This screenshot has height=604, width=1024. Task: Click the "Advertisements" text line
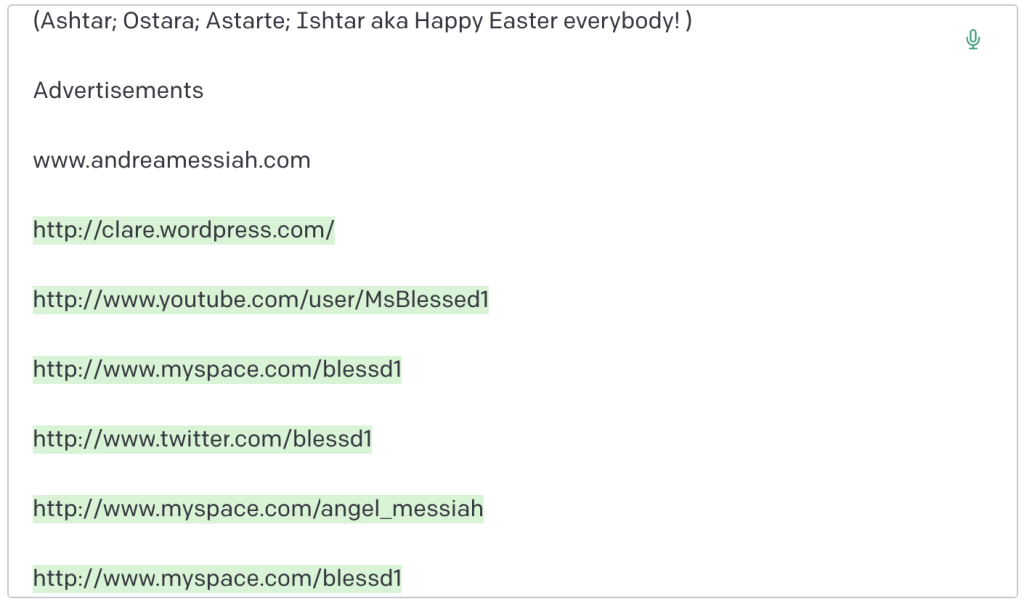(118, 91)
